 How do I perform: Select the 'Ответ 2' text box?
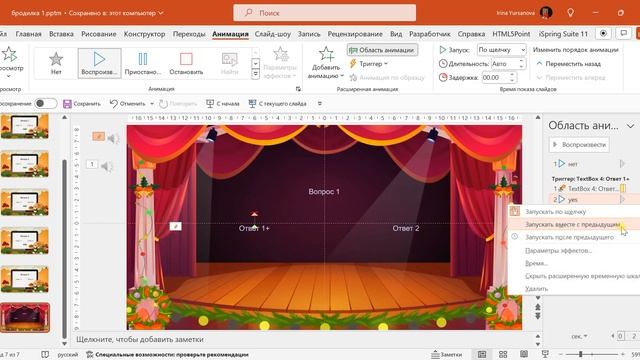pyautogui.click(x=406, y=228)
